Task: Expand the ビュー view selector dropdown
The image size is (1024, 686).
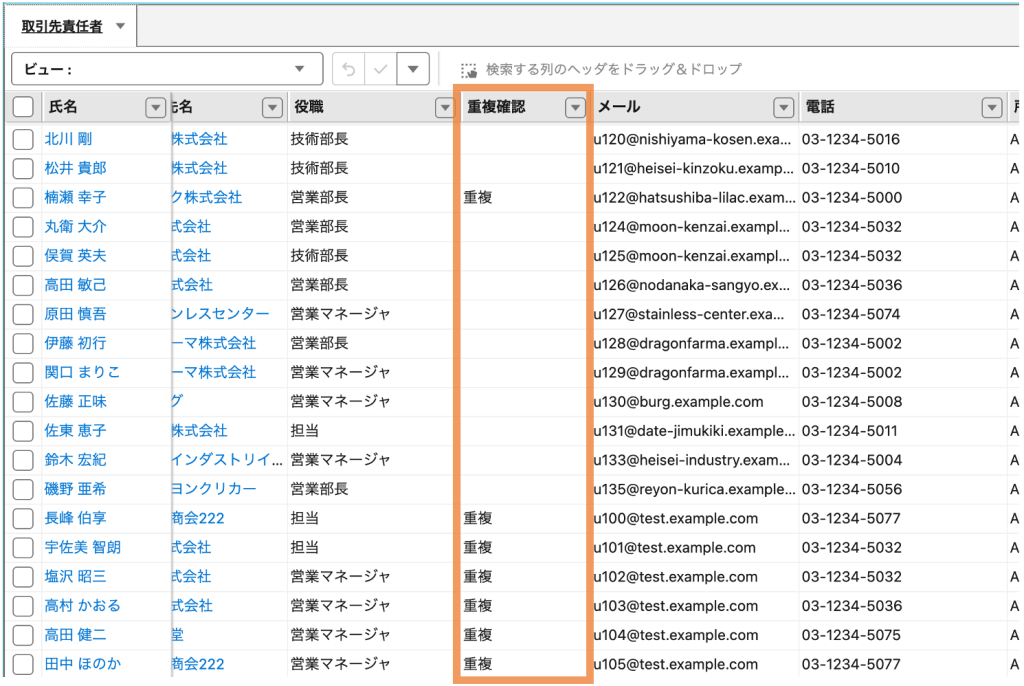Action: [300, 70]
